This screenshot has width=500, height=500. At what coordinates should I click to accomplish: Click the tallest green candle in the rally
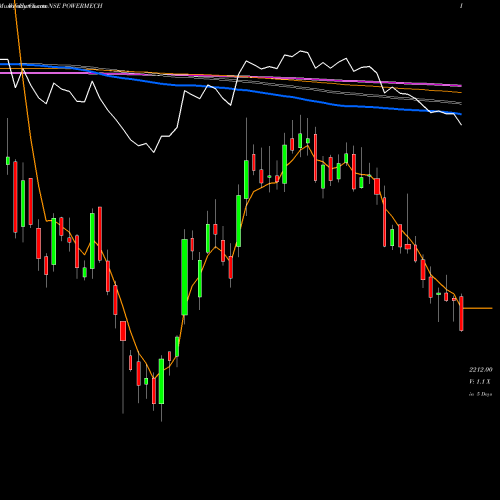pos(184,277)
